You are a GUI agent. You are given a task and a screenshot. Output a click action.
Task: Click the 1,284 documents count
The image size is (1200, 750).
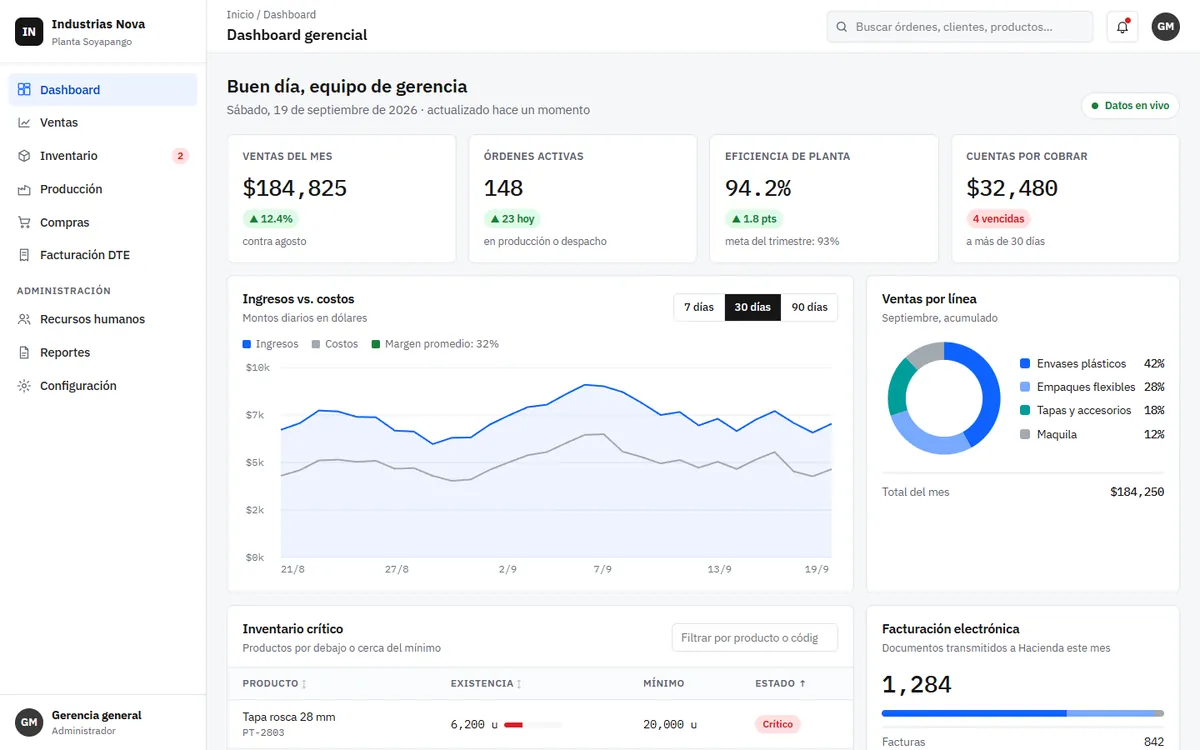click(916, 685)
